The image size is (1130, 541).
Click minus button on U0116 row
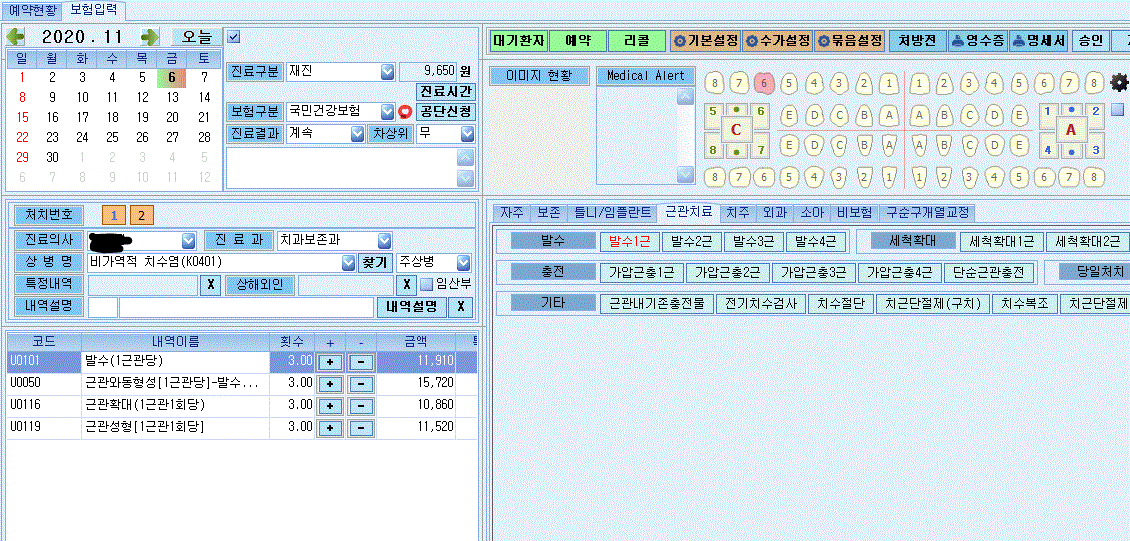(361, 406)
